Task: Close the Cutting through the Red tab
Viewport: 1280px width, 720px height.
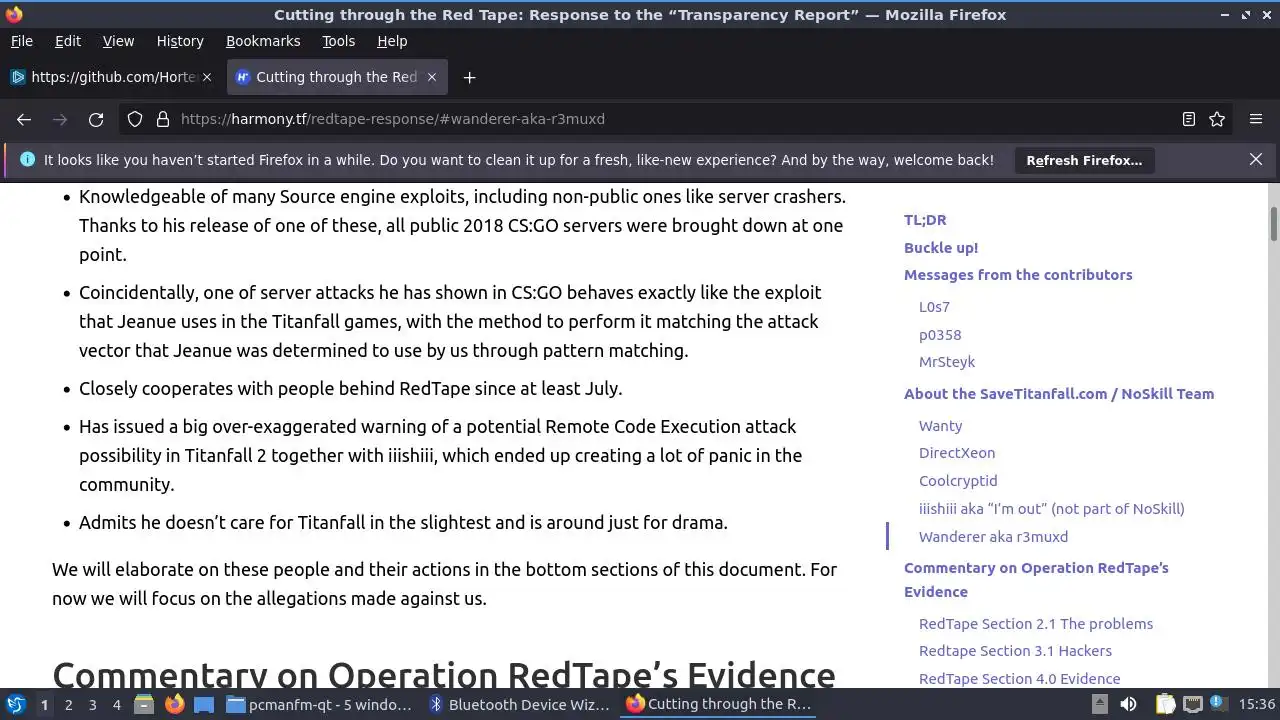Action: click(x=432, y=77)
